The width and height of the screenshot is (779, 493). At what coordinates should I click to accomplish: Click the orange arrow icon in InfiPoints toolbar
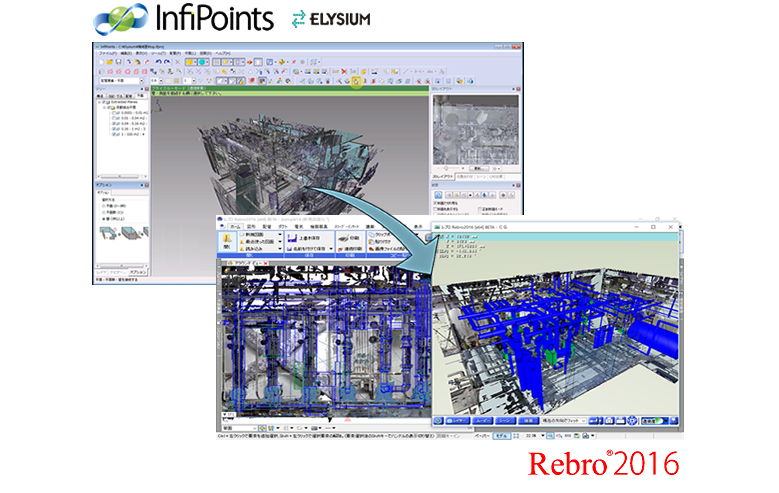coord(249,62)
